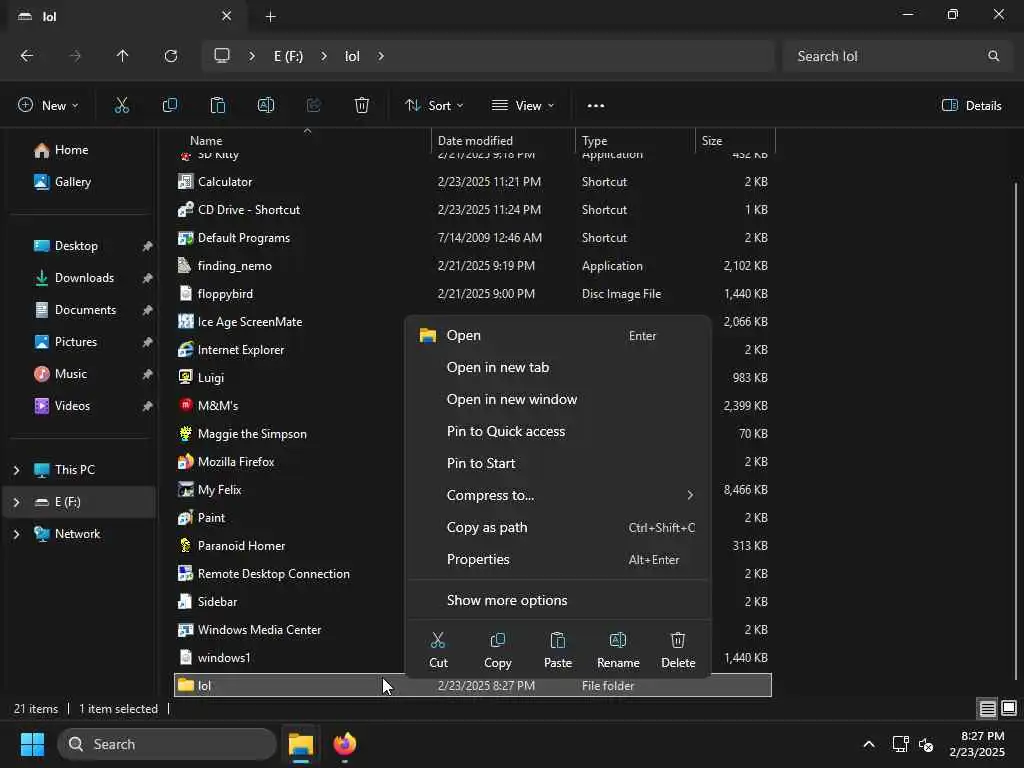1024x768 pixels.
Task: Expand This PC in navigation pane
Action: click(x=16, y=470)
